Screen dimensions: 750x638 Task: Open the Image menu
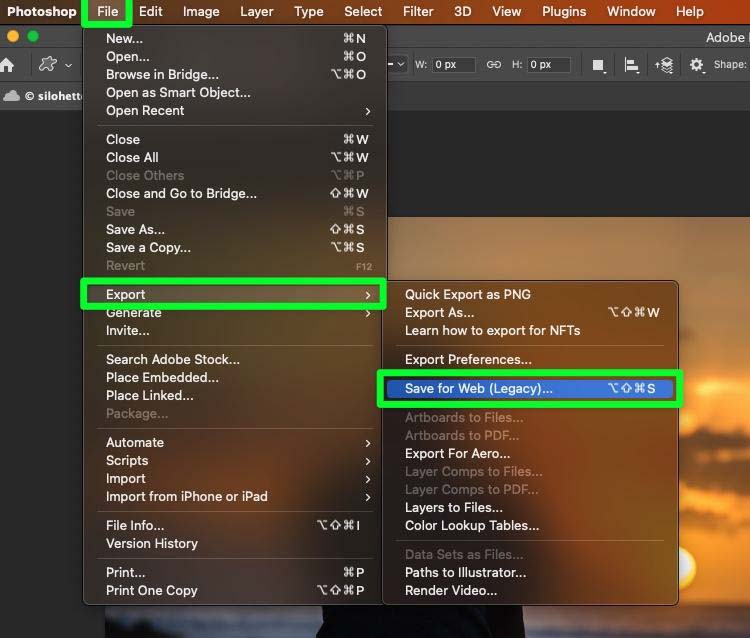click(x=201, y=11)
